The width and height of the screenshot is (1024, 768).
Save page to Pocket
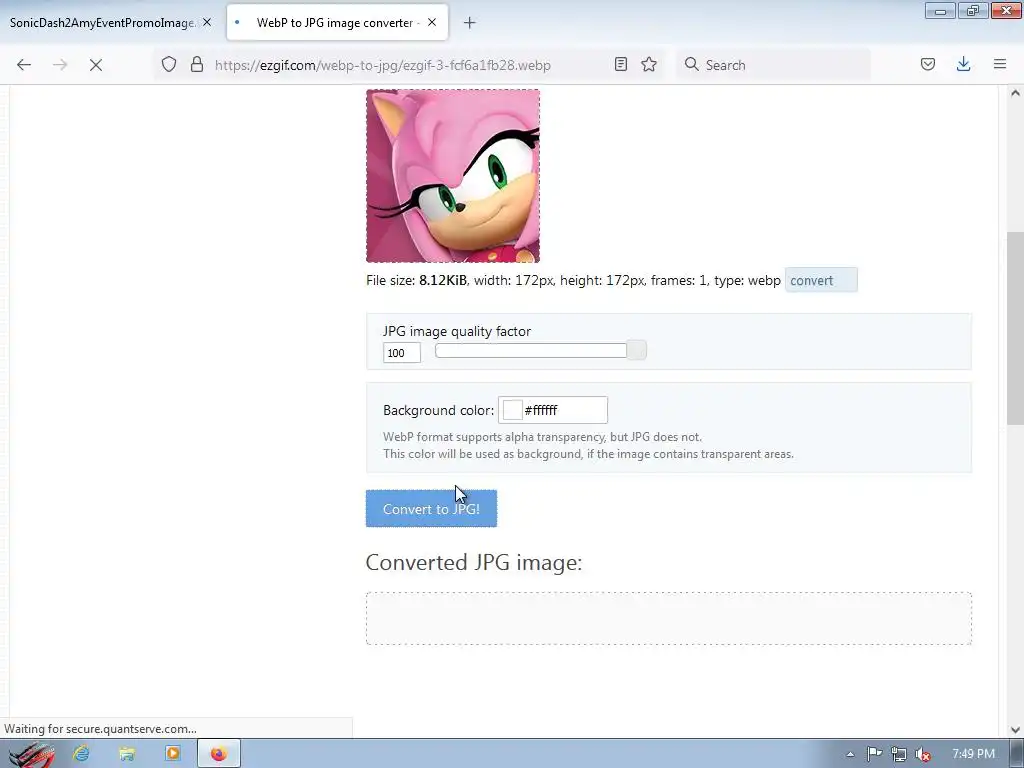tap(928, 65)
